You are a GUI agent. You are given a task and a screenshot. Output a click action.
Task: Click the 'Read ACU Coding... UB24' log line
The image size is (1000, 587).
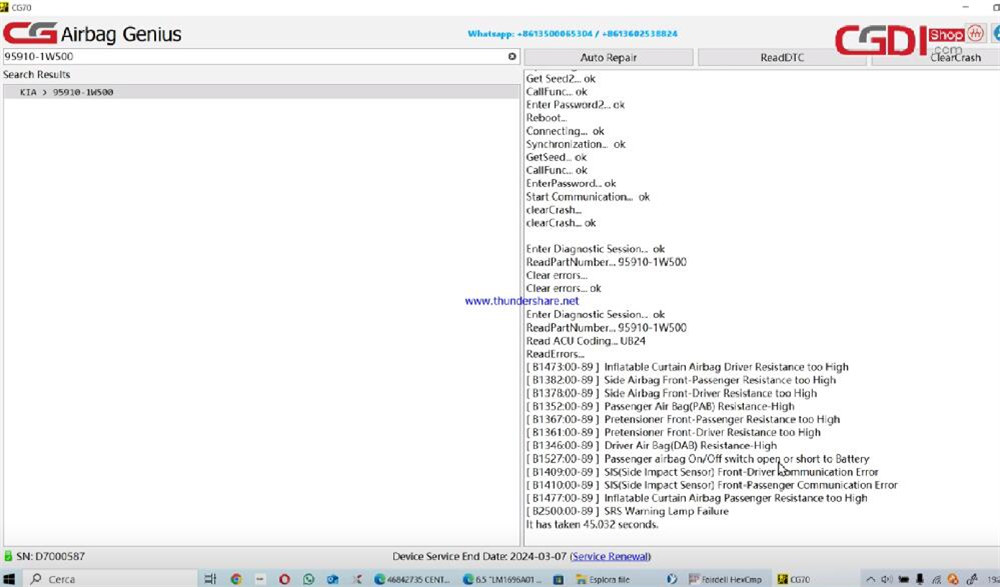click(x=586, y=341)
